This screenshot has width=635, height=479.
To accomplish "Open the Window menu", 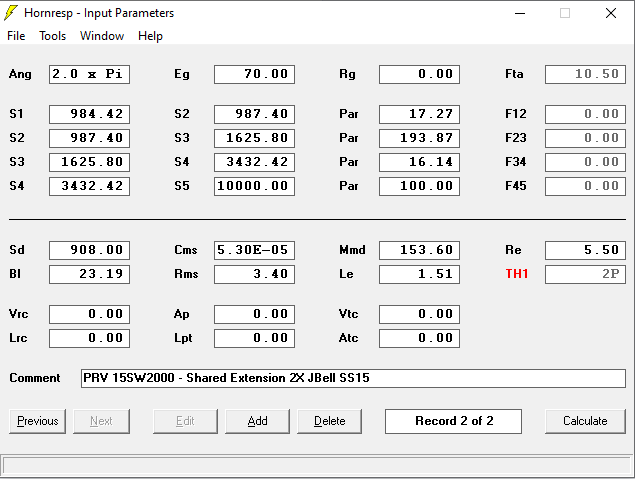I will point(102,36).
